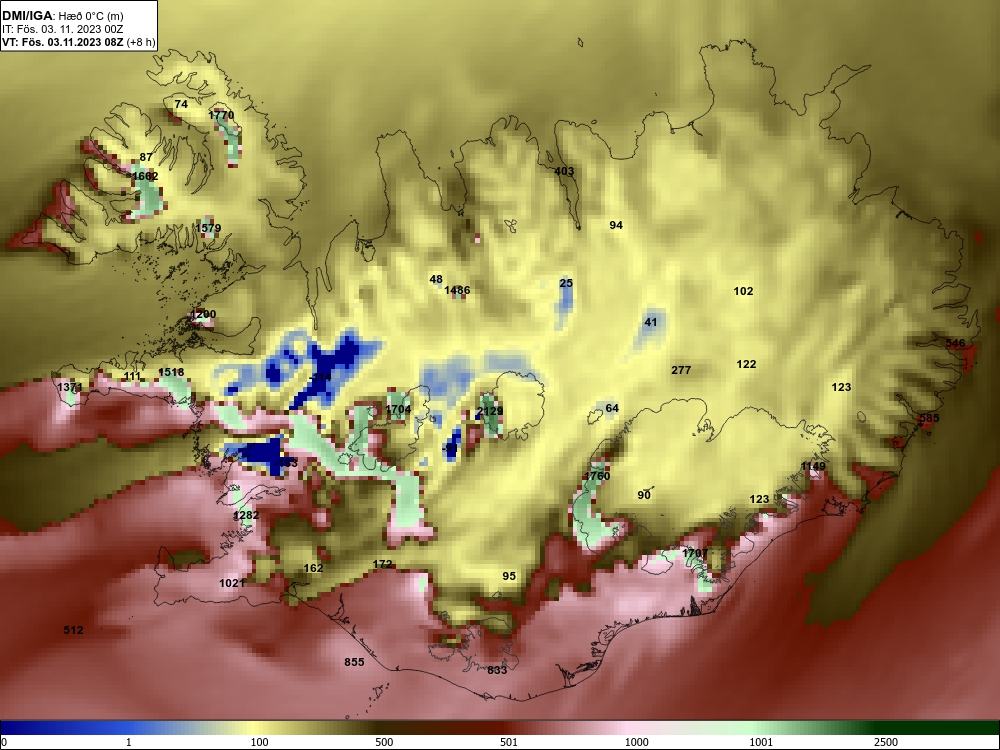Image resolution: width=1000 pixels, height=750 pixels.
Task: Click the 1704 height label
Action: (x=399, y=409)
